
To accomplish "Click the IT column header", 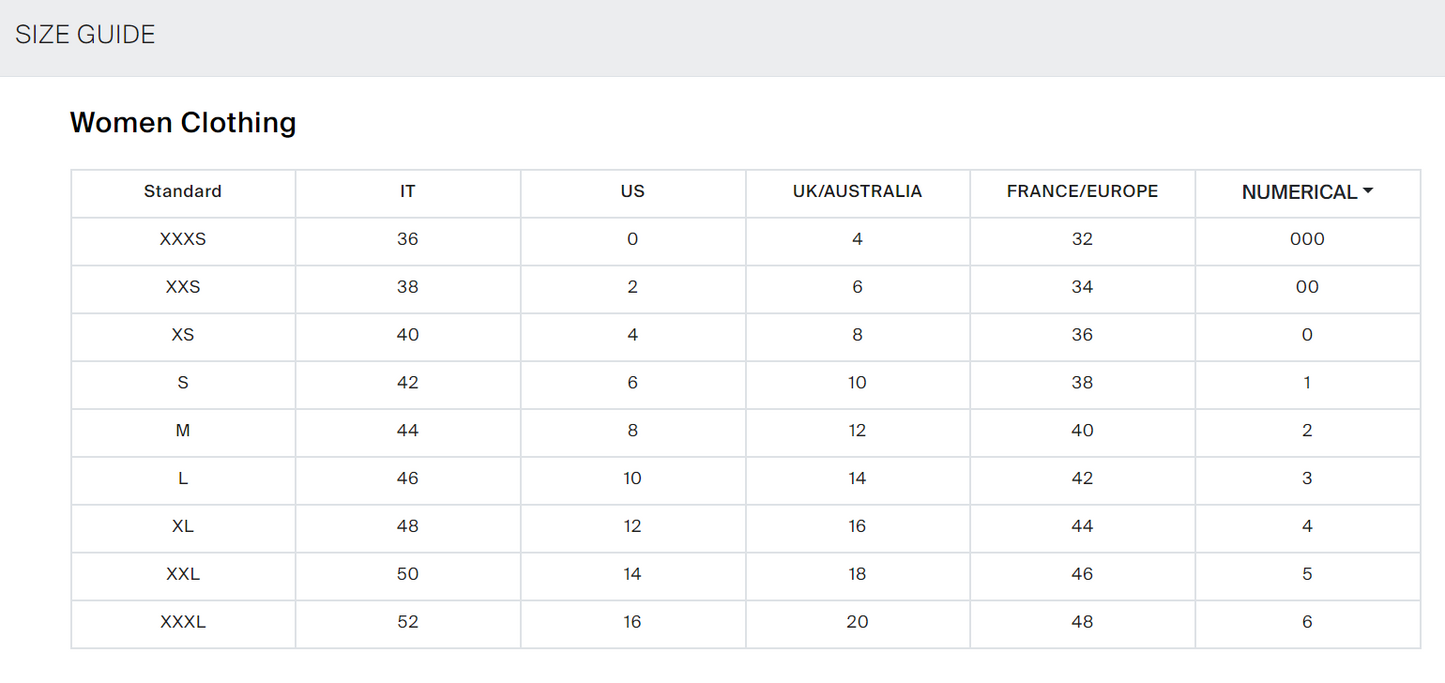I will click(x=408, y=192).
